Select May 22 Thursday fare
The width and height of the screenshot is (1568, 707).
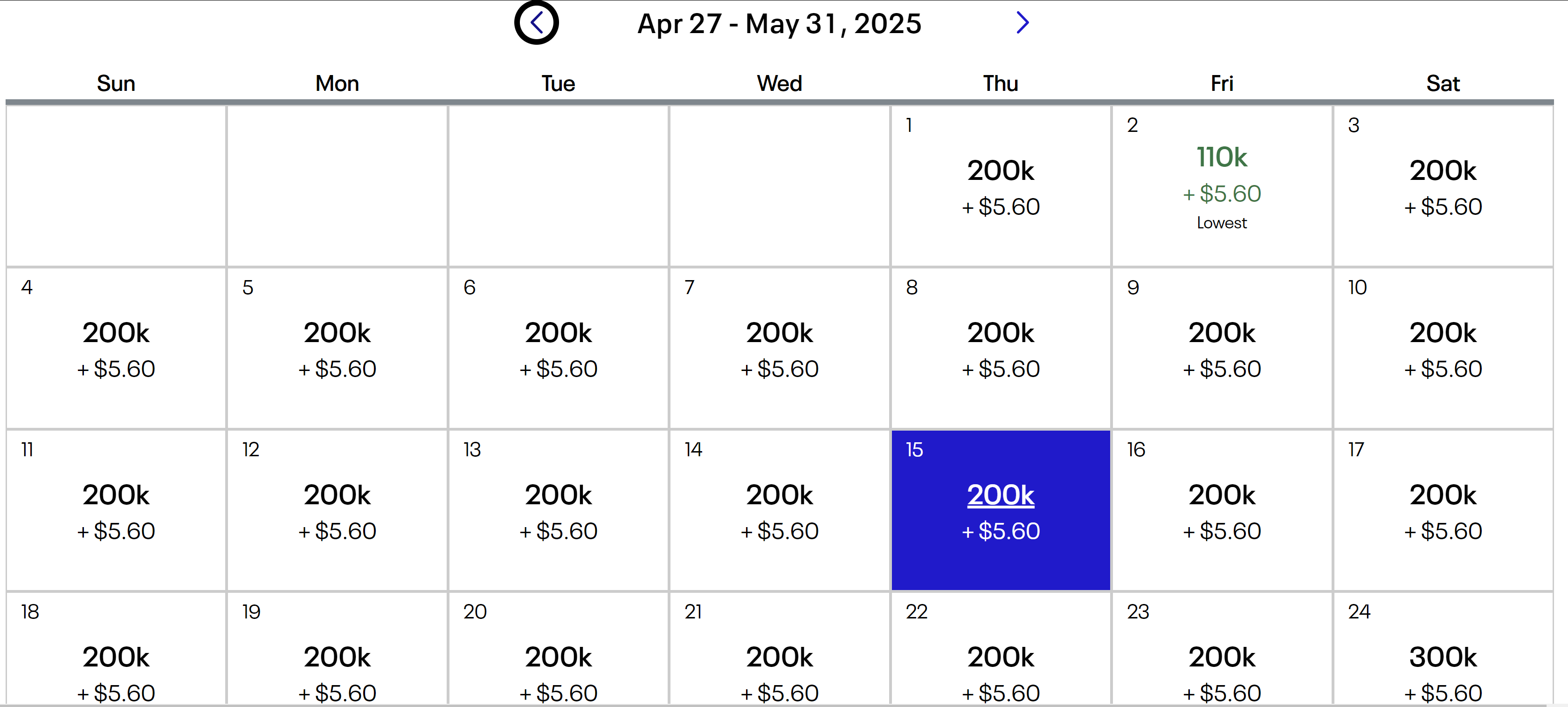1001,649
